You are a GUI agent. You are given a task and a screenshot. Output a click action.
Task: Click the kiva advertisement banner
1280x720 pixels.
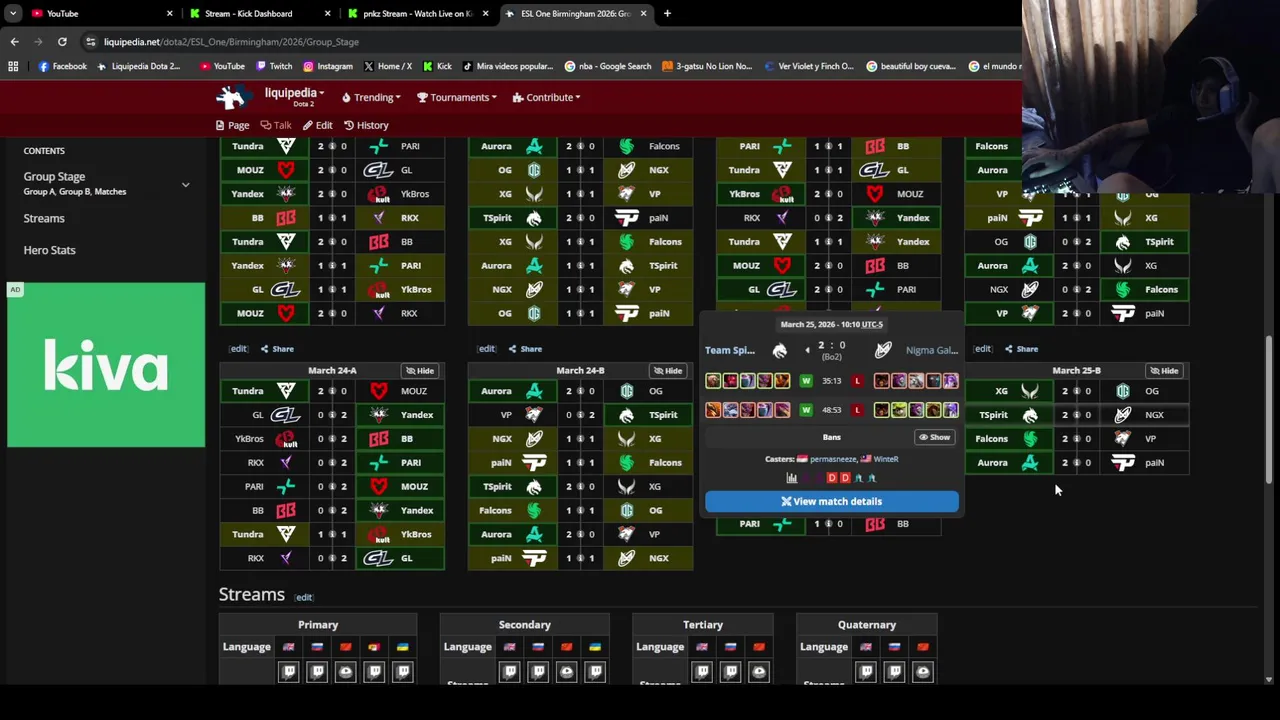click(106, 365)
